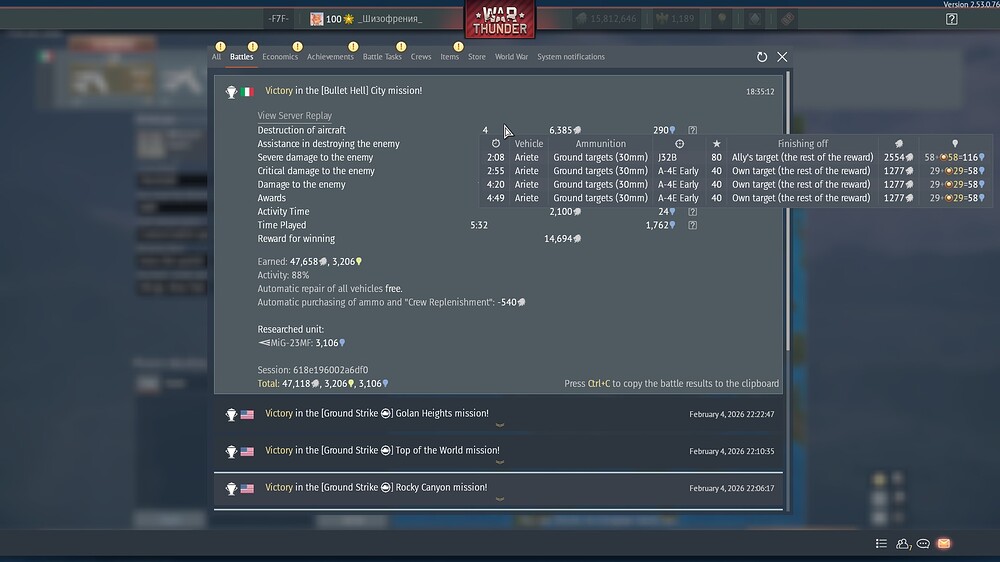This screenshot has height=562, width=1000.
Task: Open the contacts/friends icon in bottom bar
Action: pos(903,544)
